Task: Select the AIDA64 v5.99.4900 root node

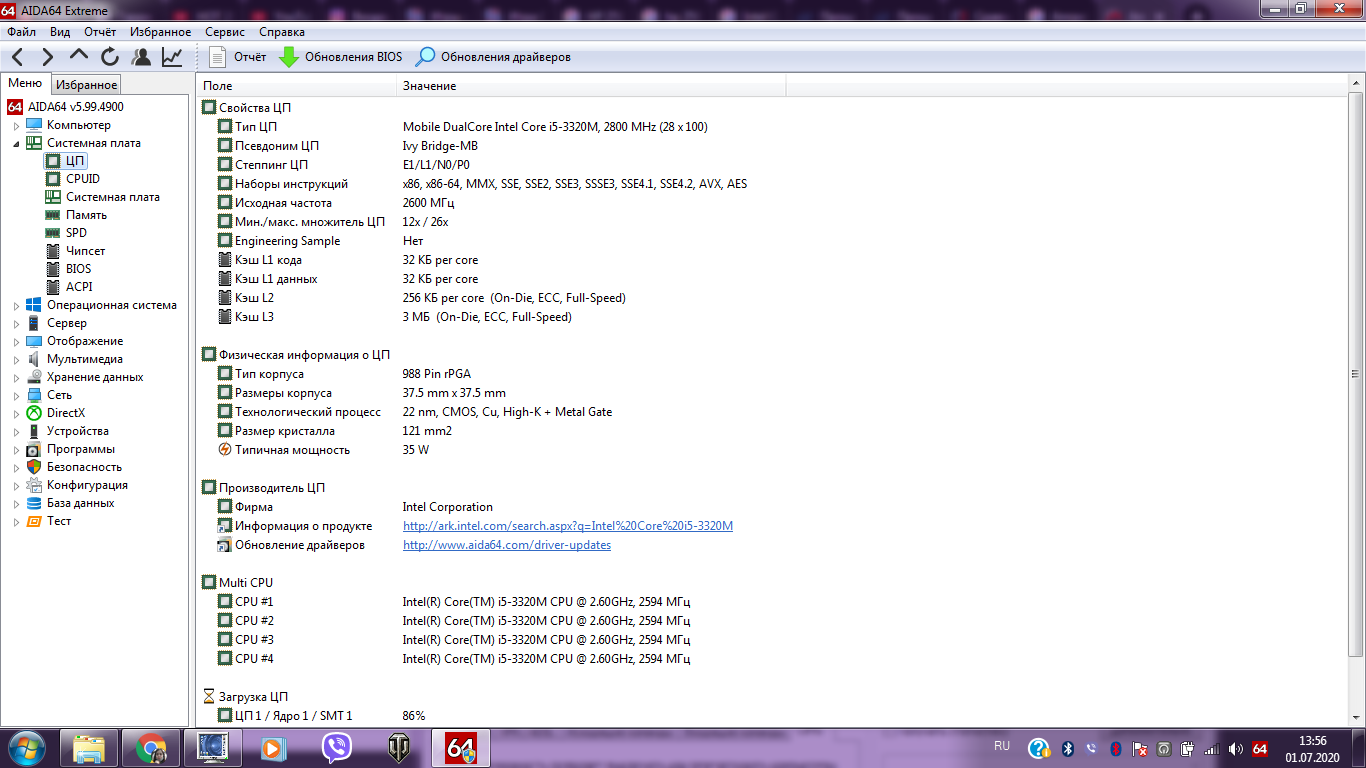Action: [x=76, y=107]
